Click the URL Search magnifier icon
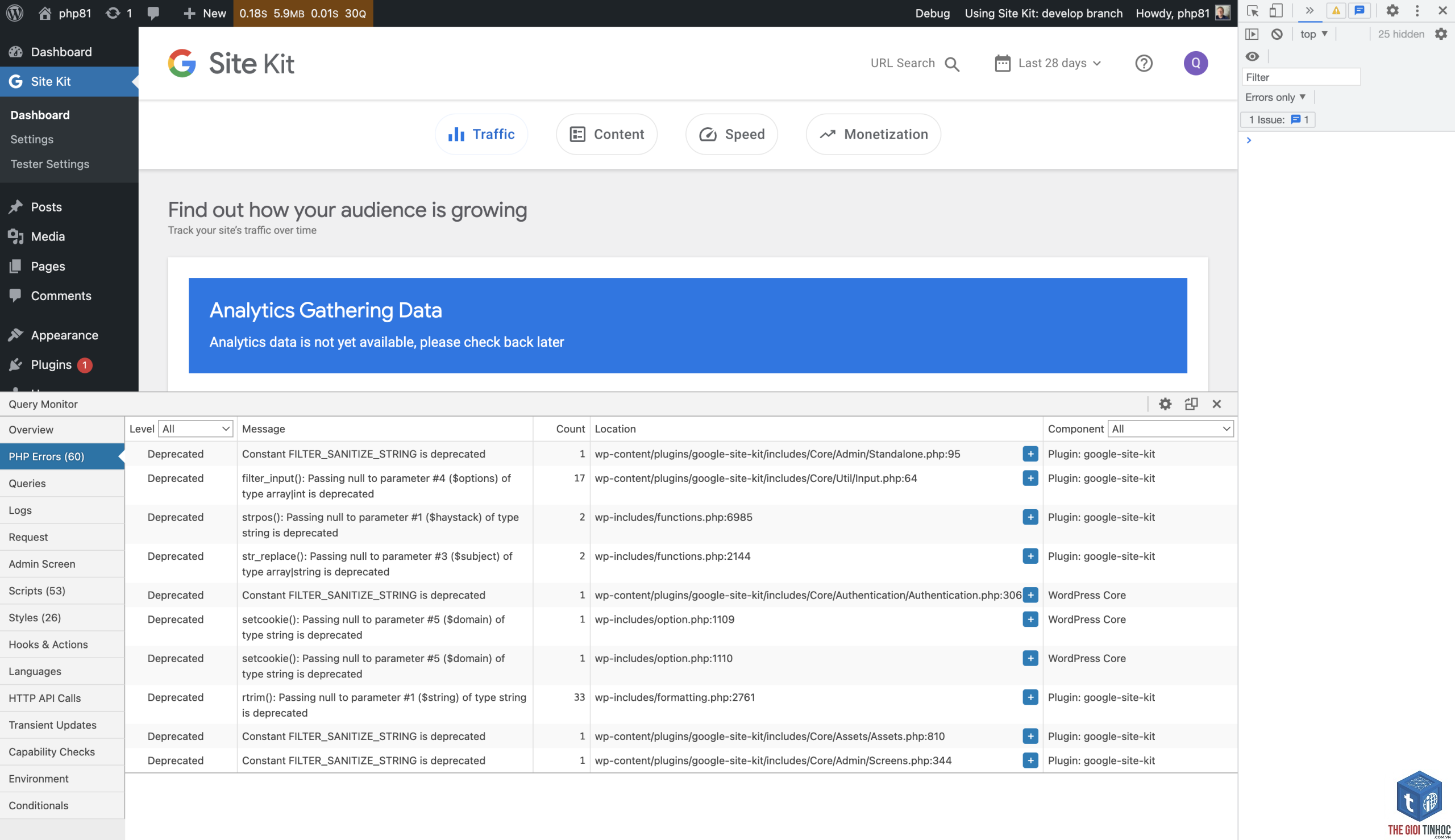Image resolution: width=1455 pixels, height=840 pixels. coord(952,64)
